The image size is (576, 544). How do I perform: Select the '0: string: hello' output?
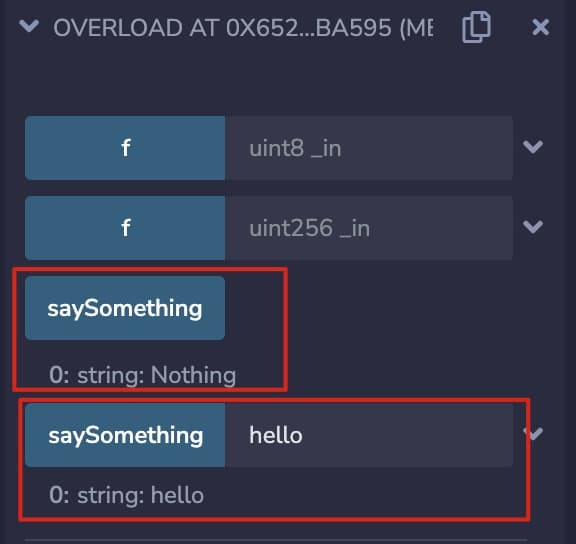pyautogui.click(x=126, y=495)
